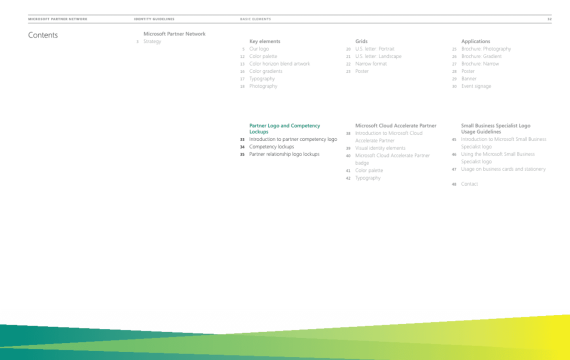
Task: Open the Strategy contents entry
Action: 152,41
